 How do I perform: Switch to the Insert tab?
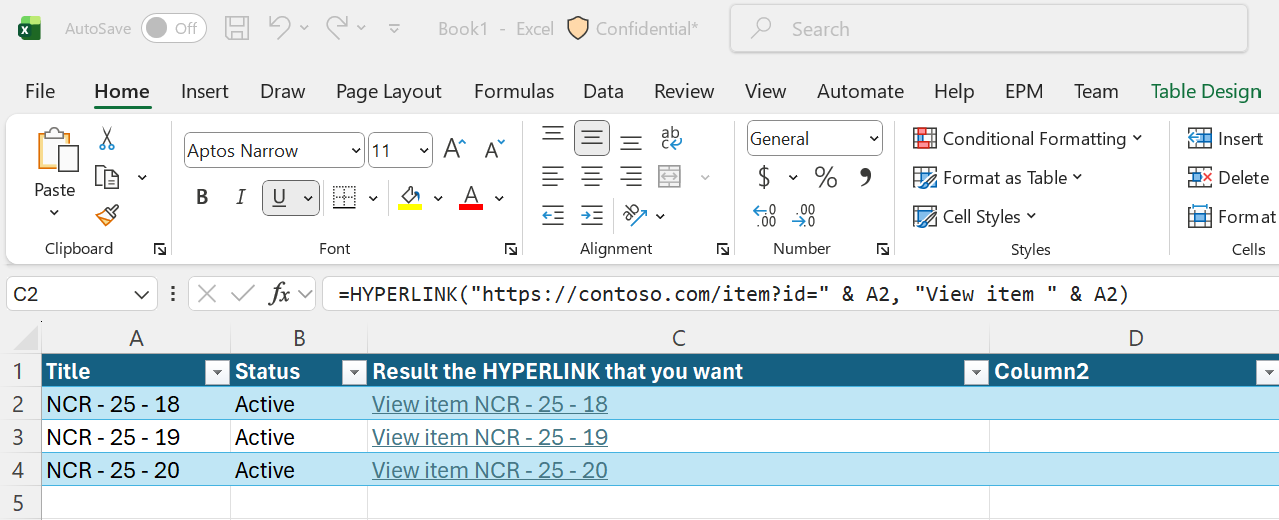(x=204, y=91)
